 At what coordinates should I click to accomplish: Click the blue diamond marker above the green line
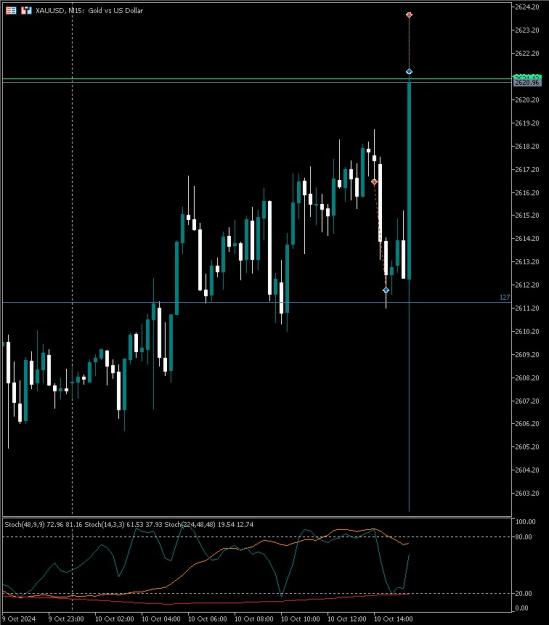(x=409, y=72)
